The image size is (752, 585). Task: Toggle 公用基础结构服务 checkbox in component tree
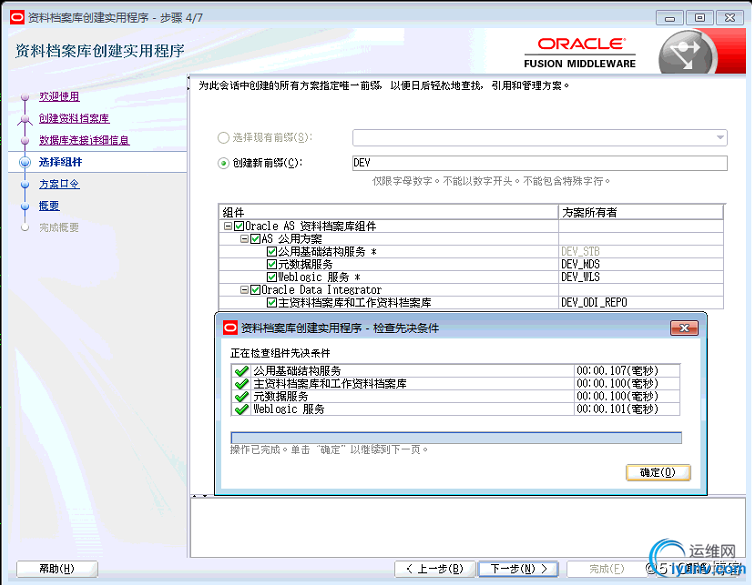coord(272,251)
